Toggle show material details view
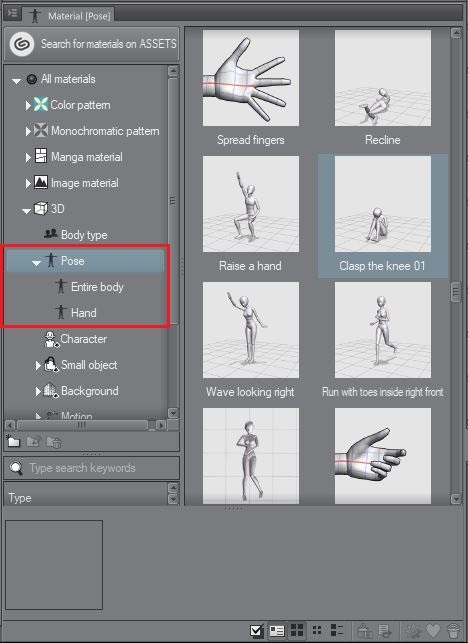 (x=277, y=630)
